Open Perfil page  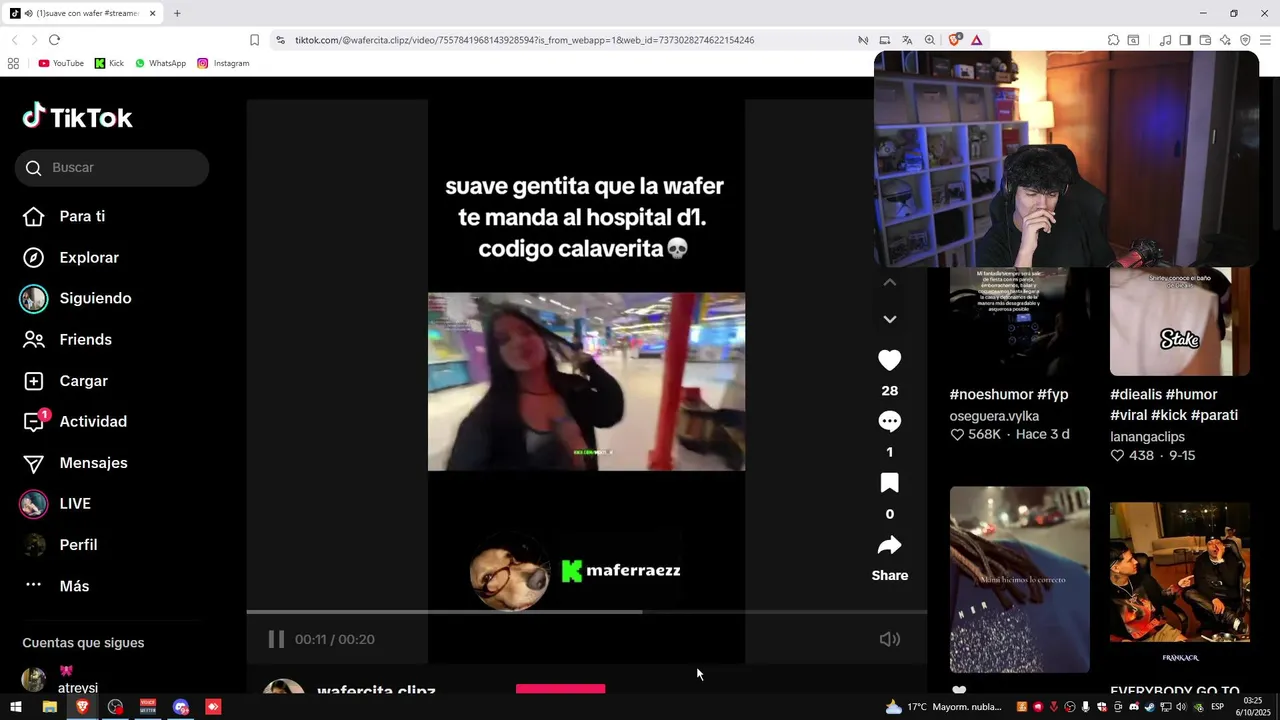click(78, 545)
